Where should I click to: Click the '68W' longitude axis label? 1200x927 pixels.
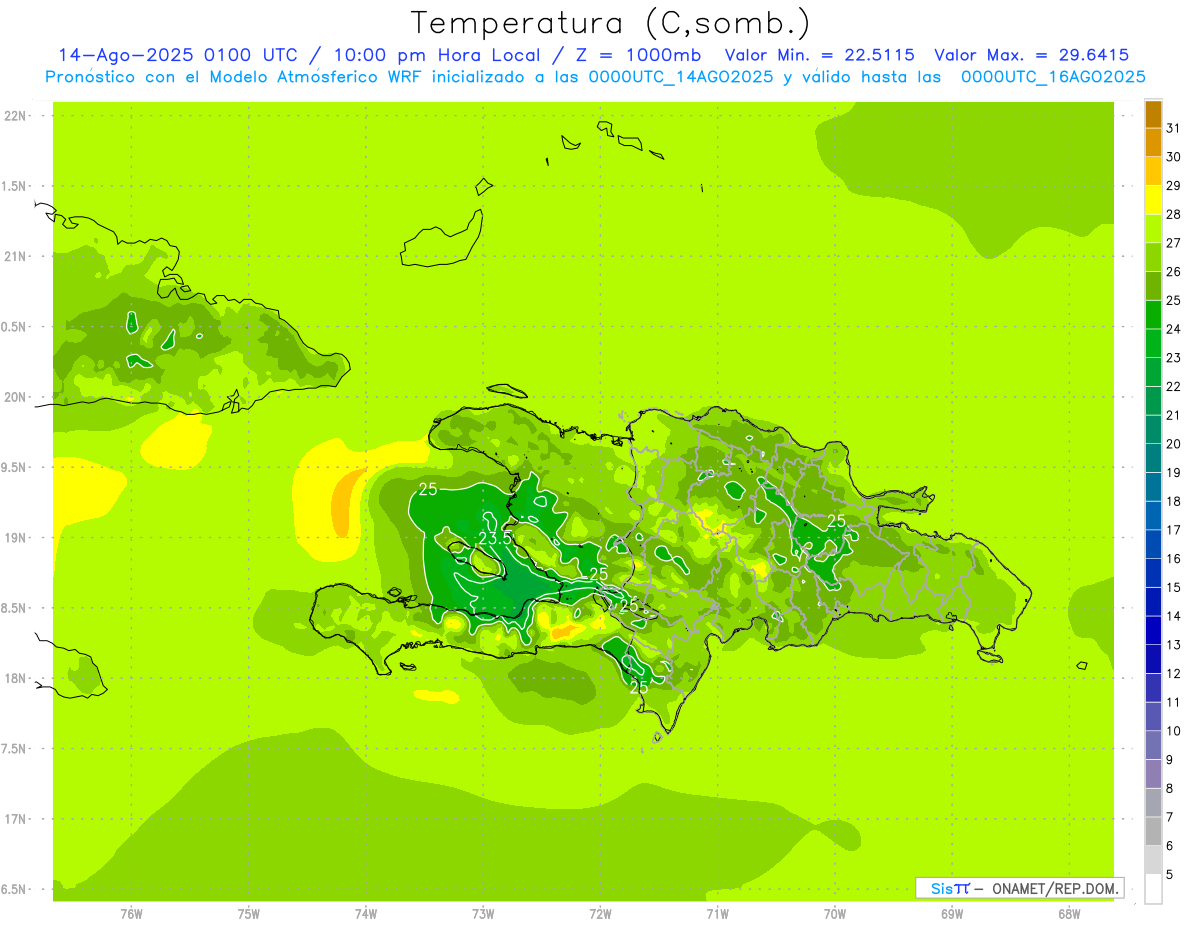pos(1069,914)
